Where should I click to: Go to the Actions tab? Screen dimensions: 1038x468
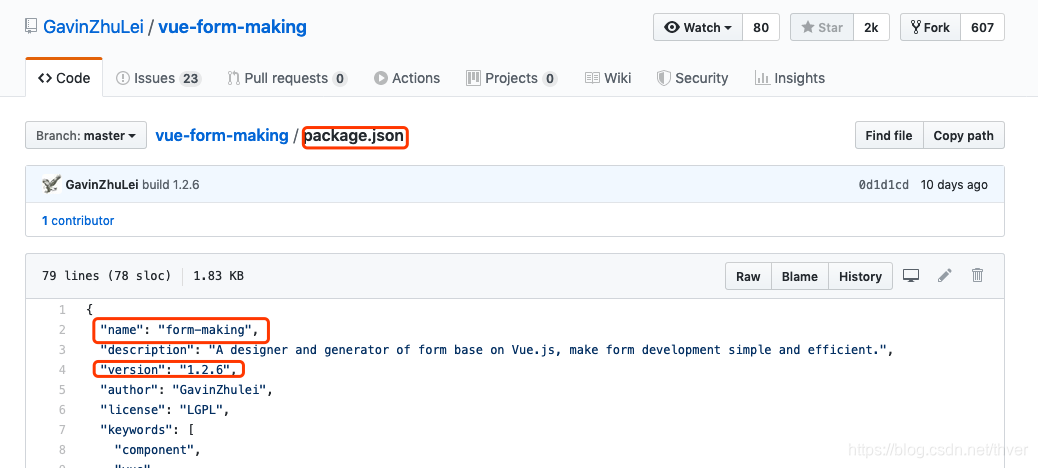(x=407, y=78)
